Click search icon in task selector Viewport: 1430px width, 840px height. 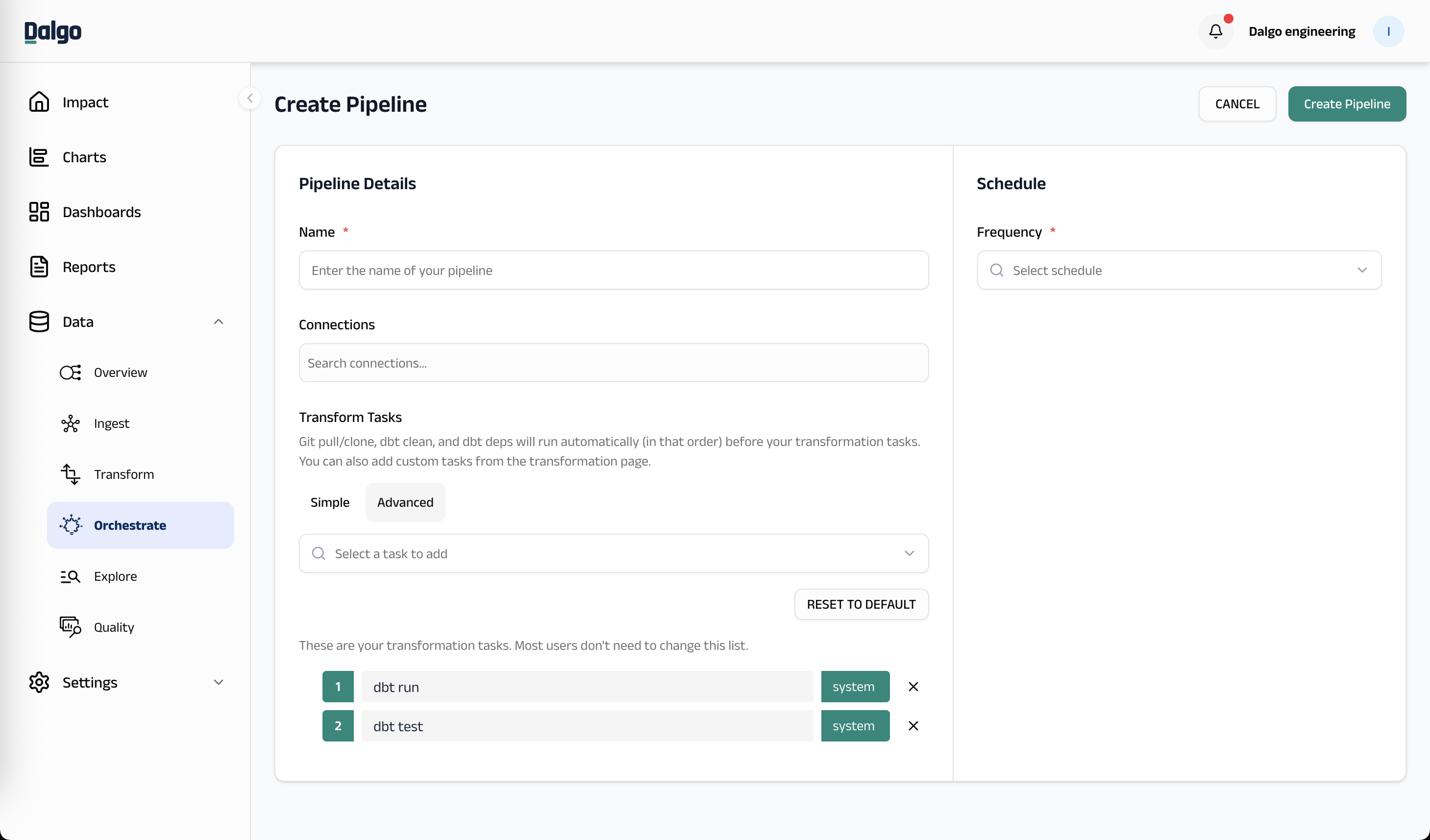pyautogui.click(x=319, y=553)
